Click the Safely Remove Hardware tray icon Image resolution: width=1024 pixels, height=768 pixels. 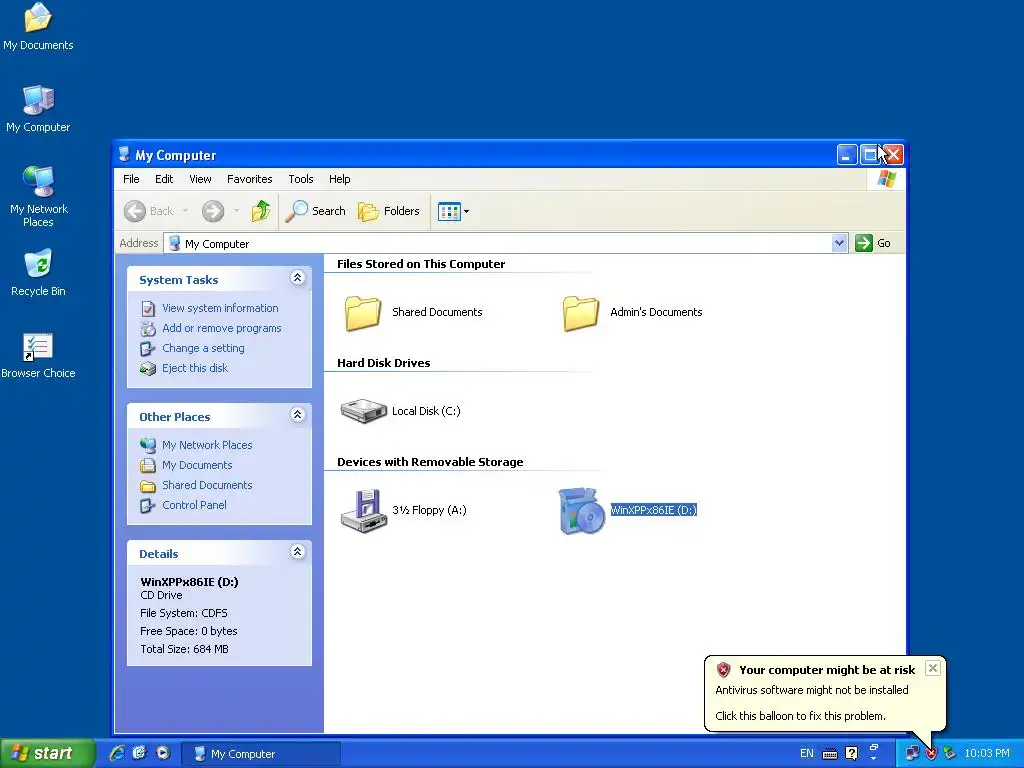(950, 754)
